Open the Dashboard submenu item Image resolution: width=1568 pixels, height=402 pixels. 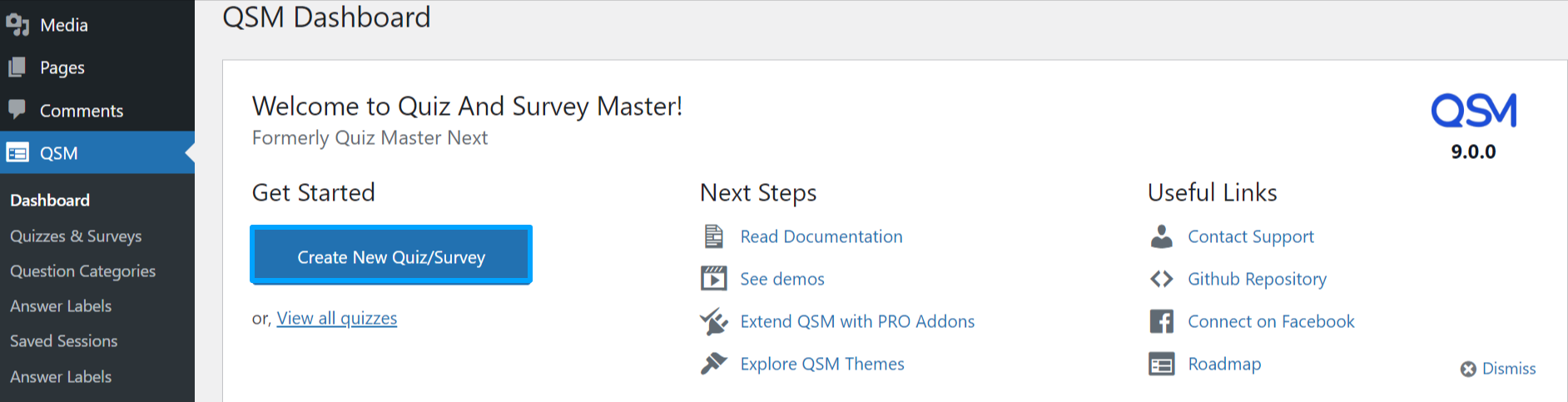pos(50,201)
